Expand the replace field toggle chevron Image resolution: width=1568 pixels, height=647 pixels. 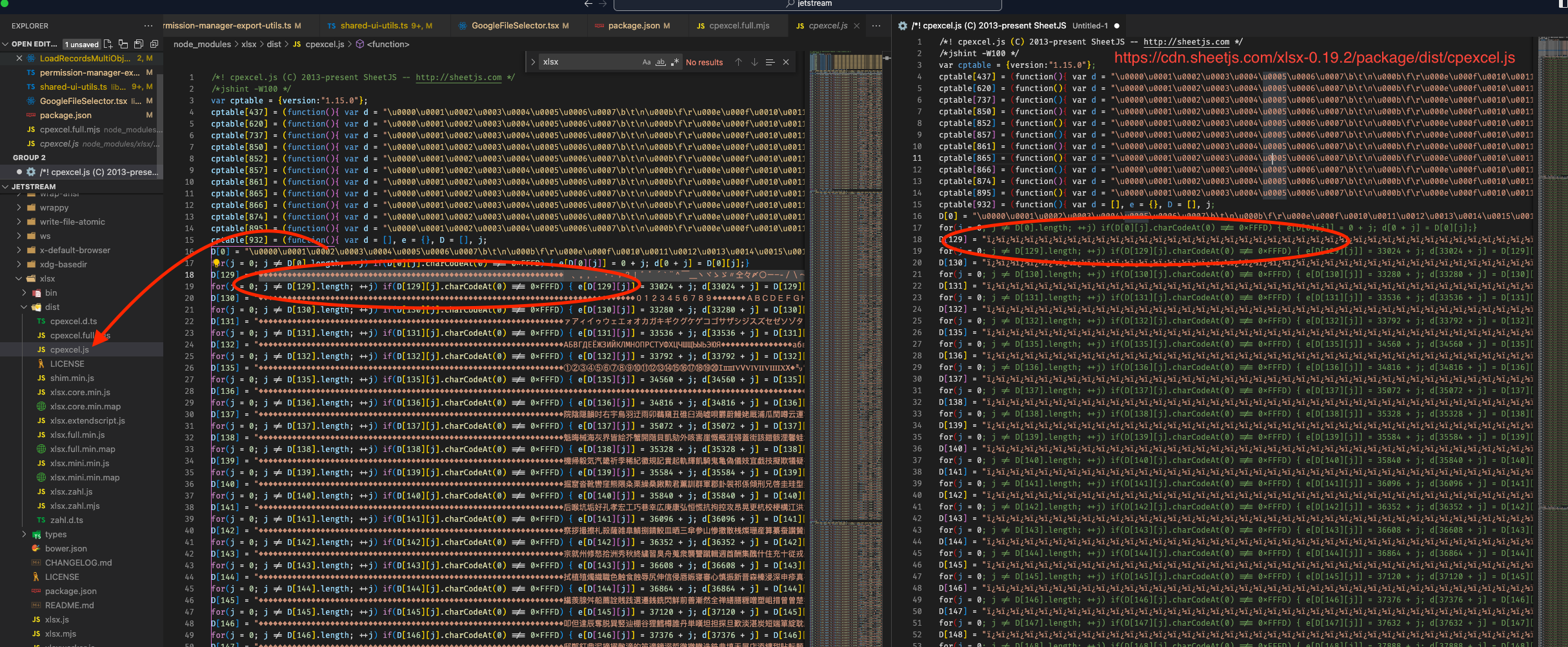point(533,62)
